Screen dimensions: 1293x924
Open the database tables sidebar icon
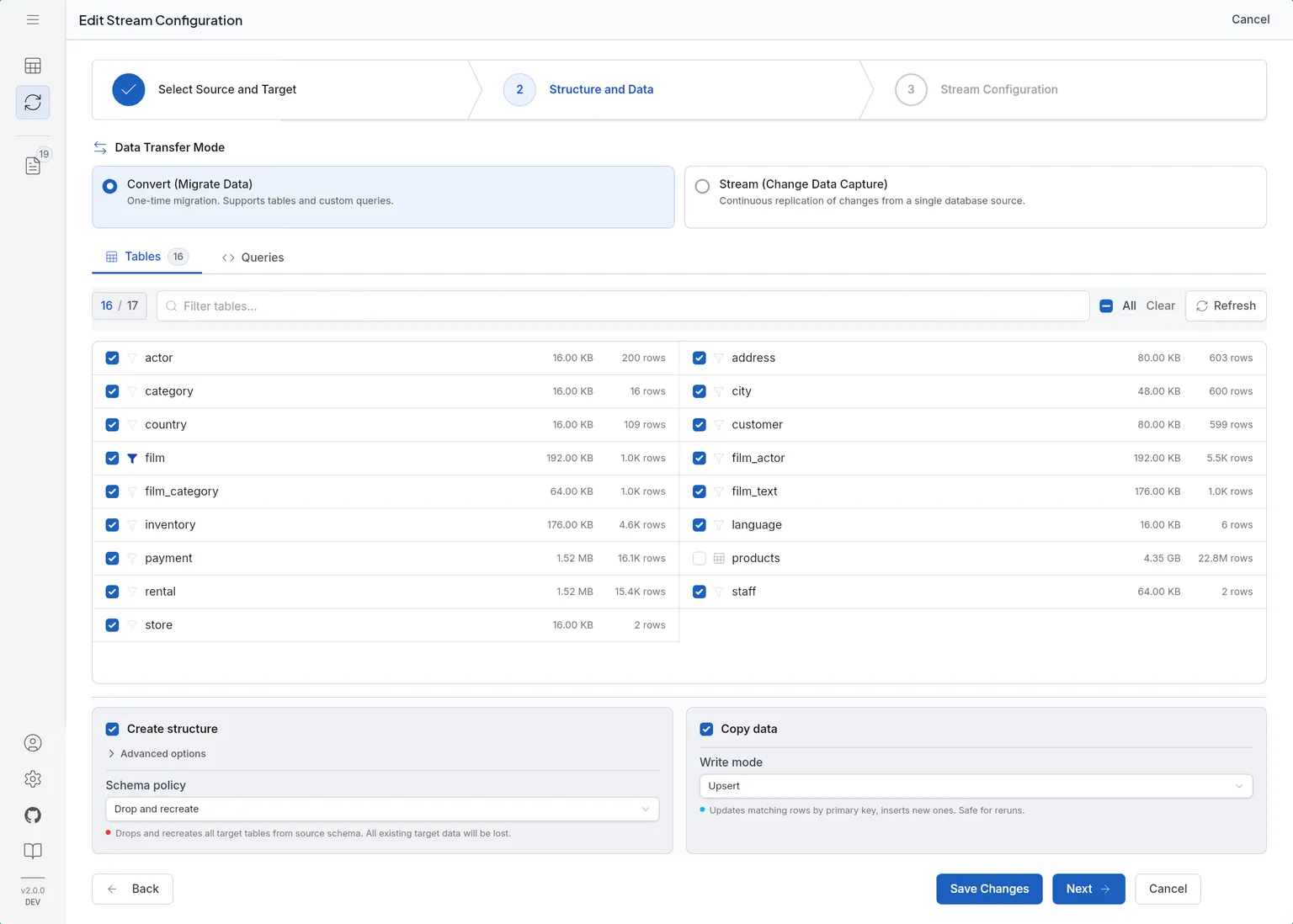point(33,66)
